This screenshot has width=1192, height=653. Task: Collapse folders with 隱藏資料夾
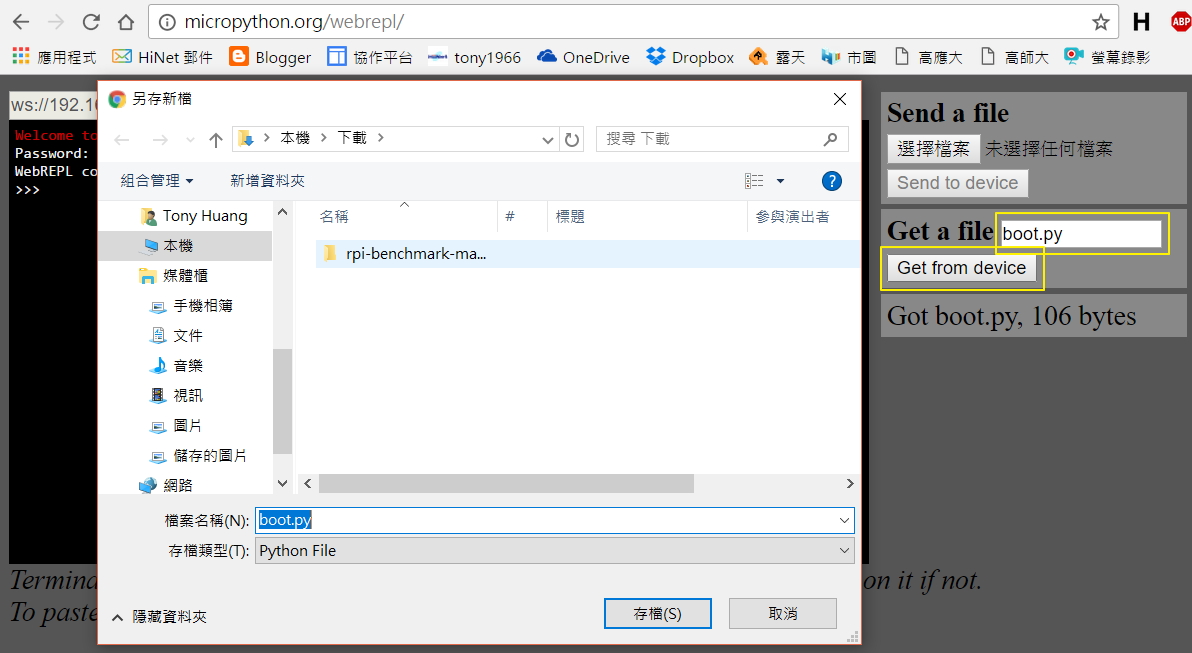click(x=159, y=617)
